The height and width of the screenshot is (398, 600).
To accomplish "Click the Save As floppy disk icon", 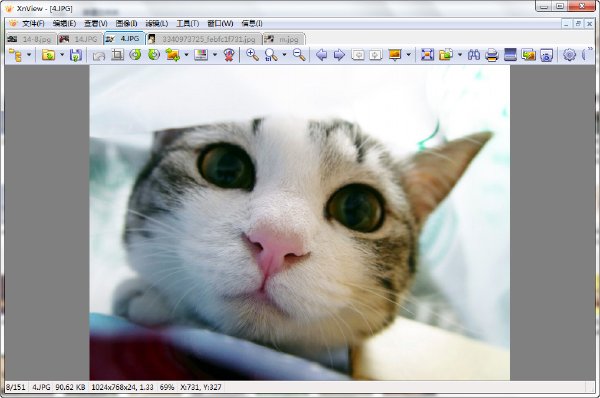I will pos(76,55).
